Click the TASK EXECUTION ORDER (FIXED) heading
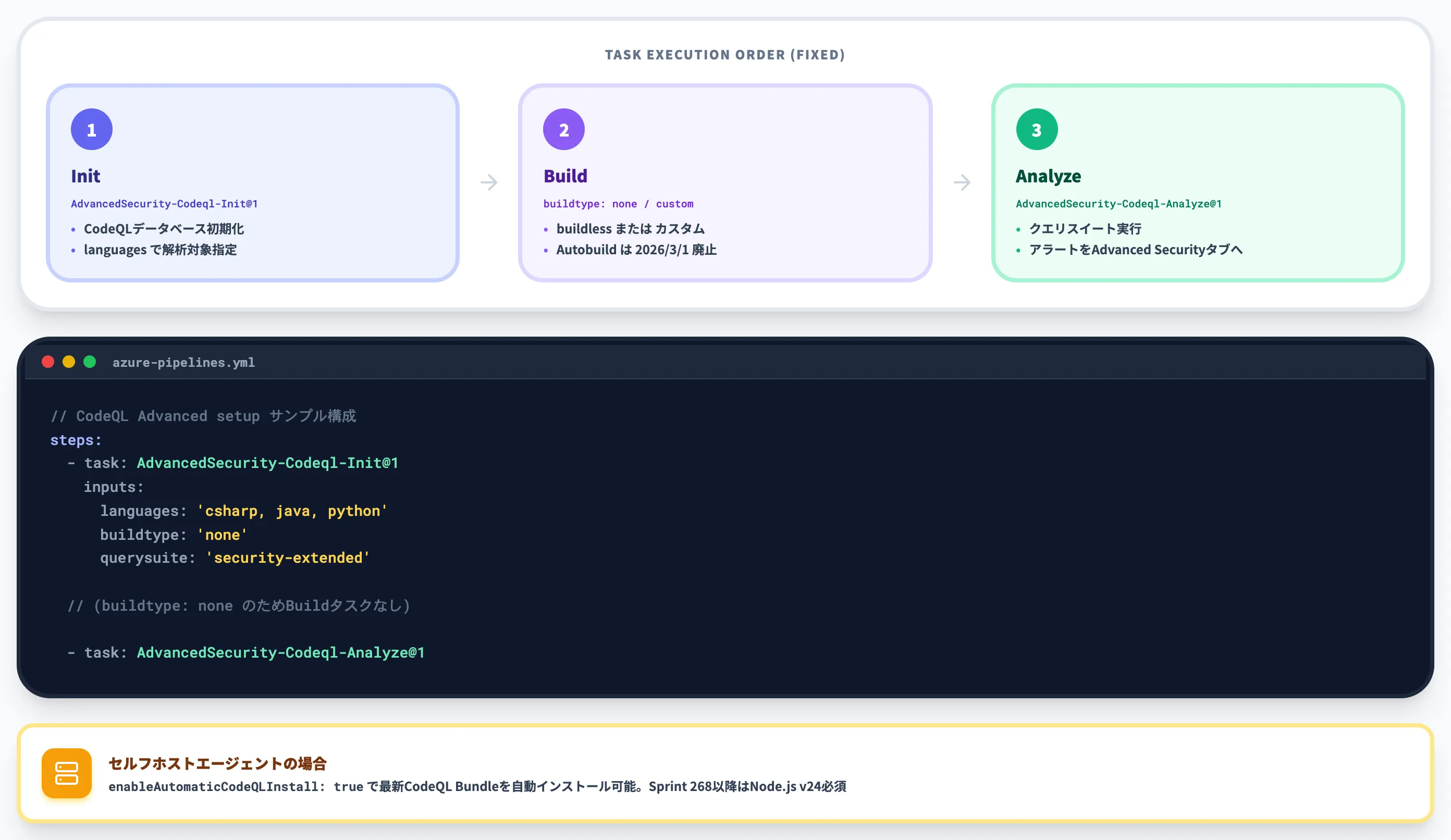The height and width of the screenshot is (840, 1451). pyautogui.click(x=725, y=55)
